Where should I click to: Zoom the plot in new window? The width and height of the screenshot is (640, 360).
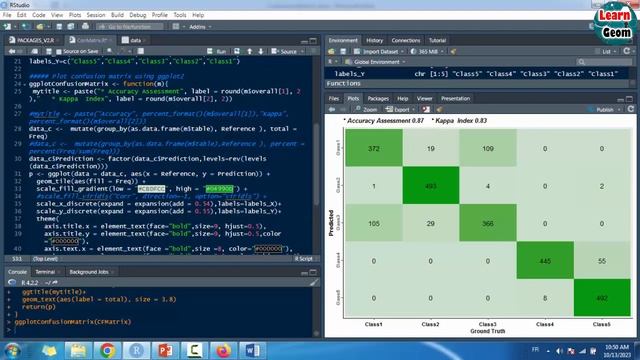point(366,109)
